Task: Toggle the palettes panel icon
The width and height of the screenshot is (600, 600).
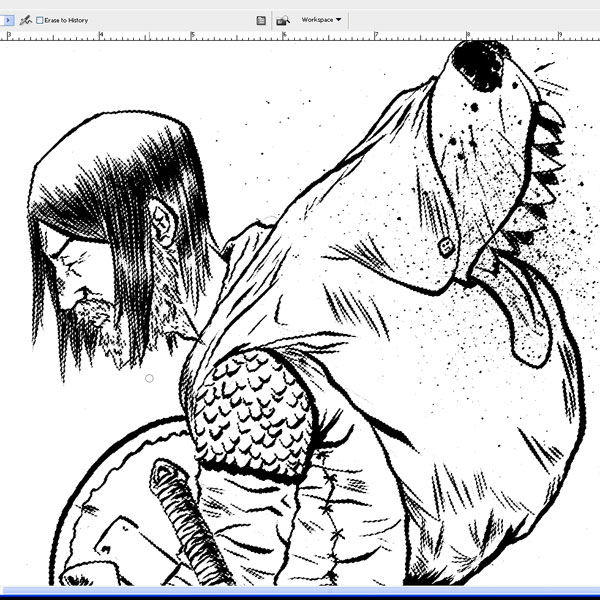Action: (x=261, y=19)
